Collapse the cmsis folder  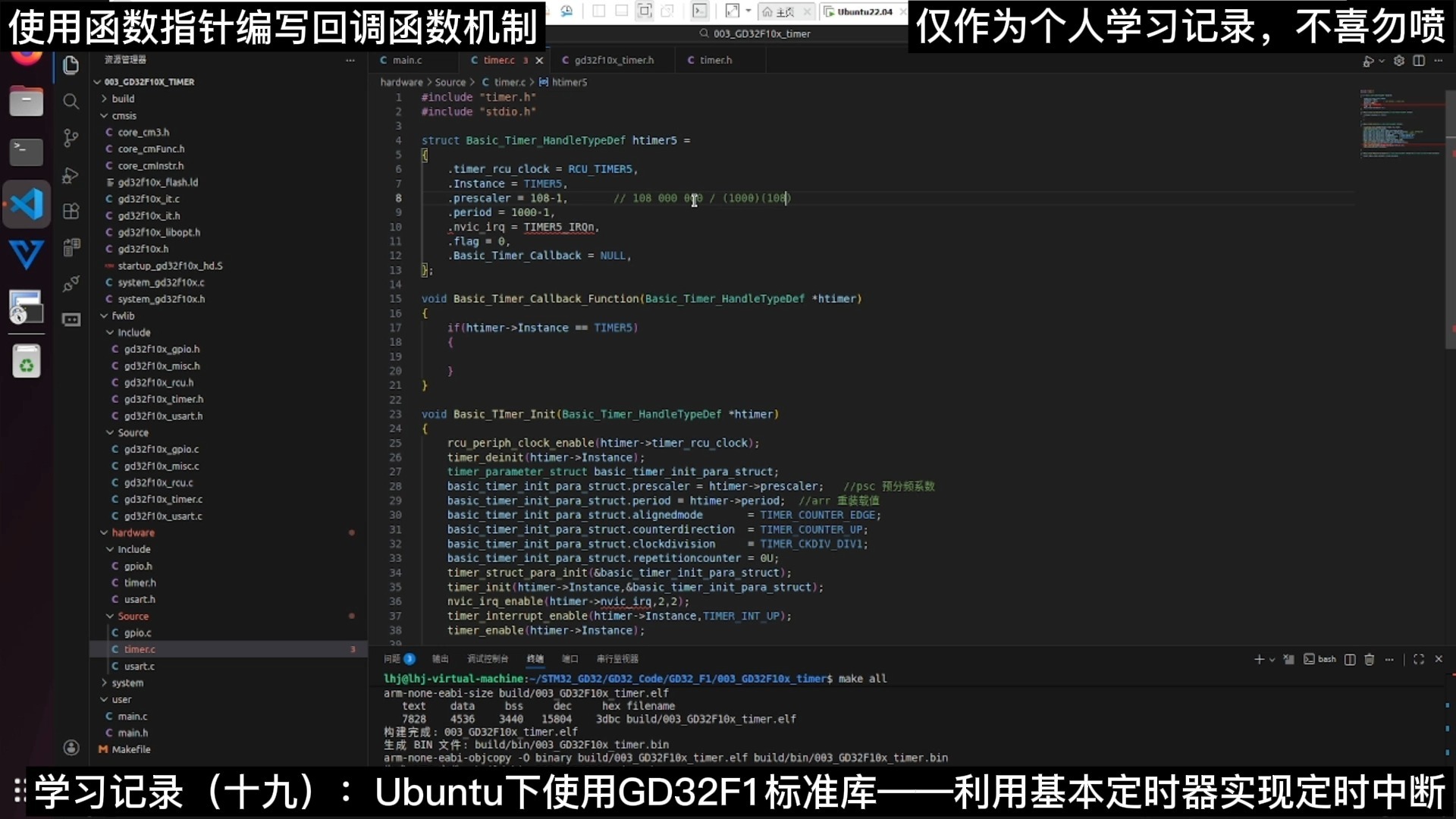[124, 115]
